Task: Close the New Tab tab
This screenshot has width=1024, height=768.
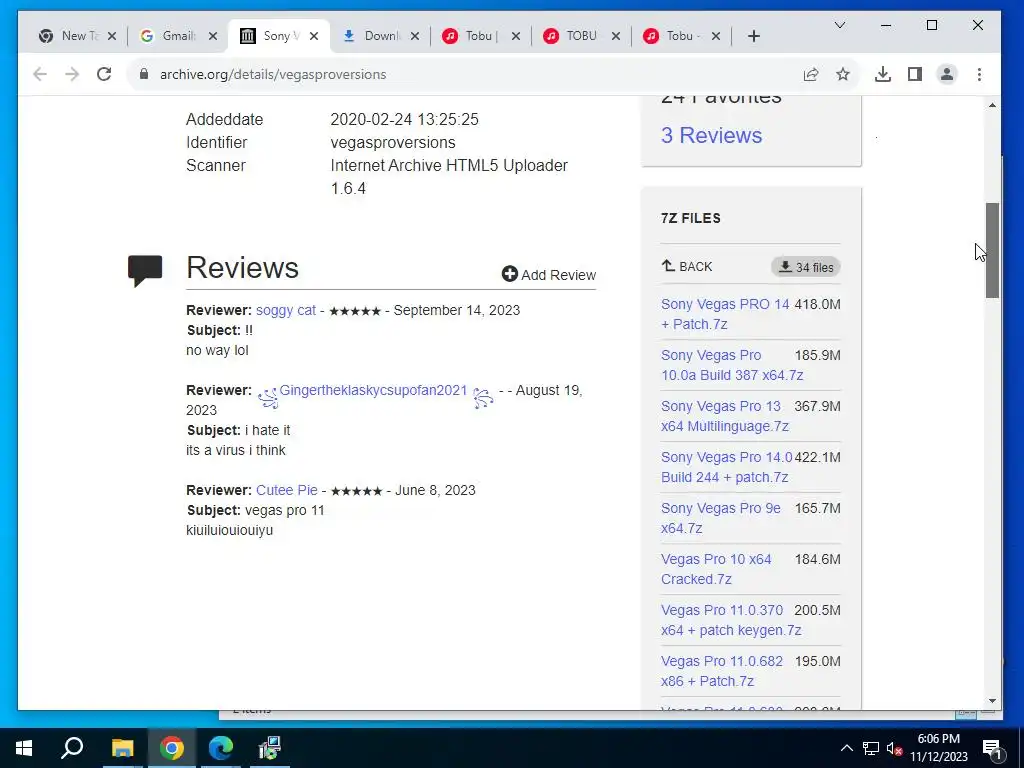Action: tap(112, 36)
